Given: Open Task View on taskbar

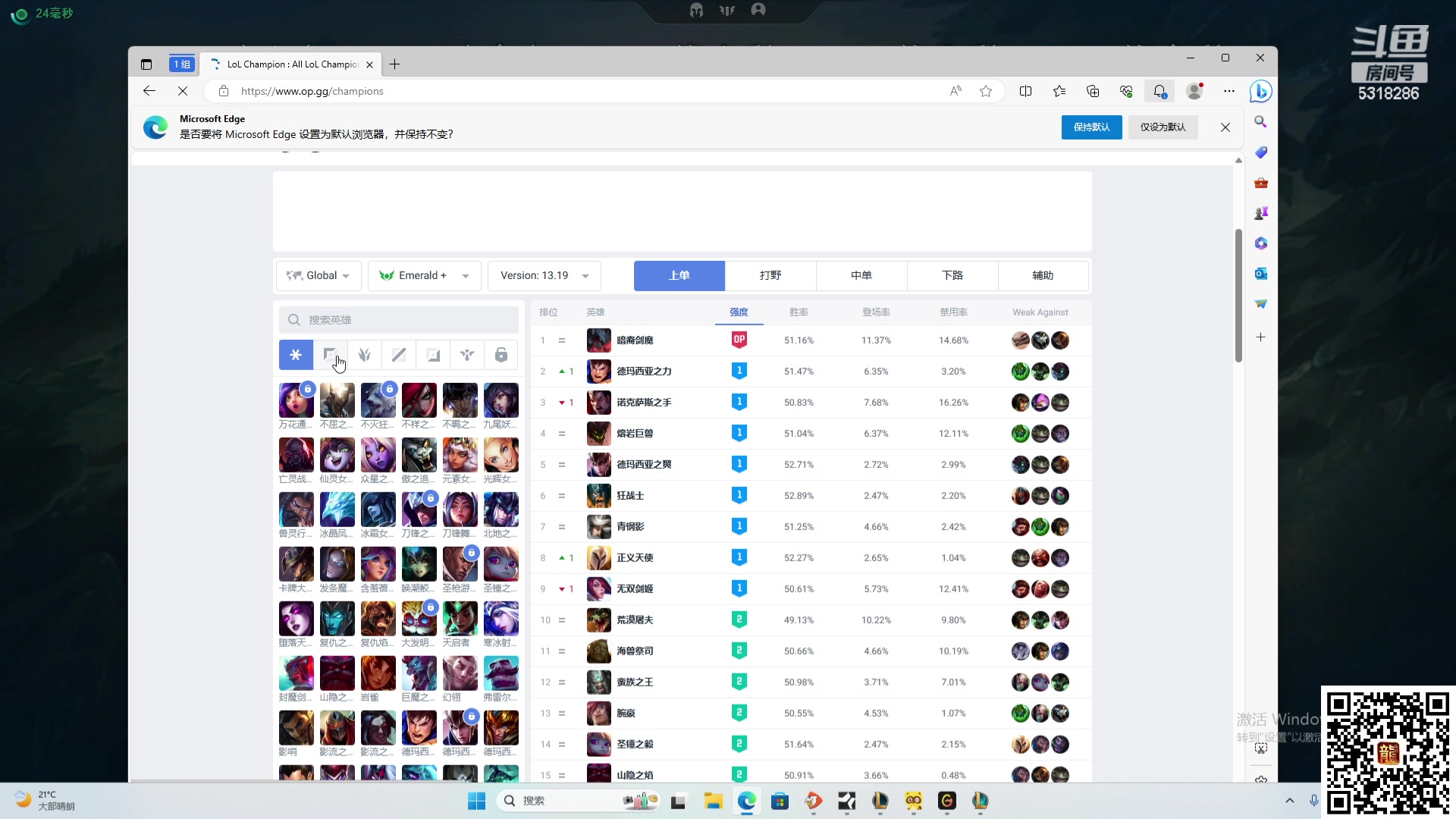Looking at the screenshot, I should pyautogui.click(x=679, y=801).
